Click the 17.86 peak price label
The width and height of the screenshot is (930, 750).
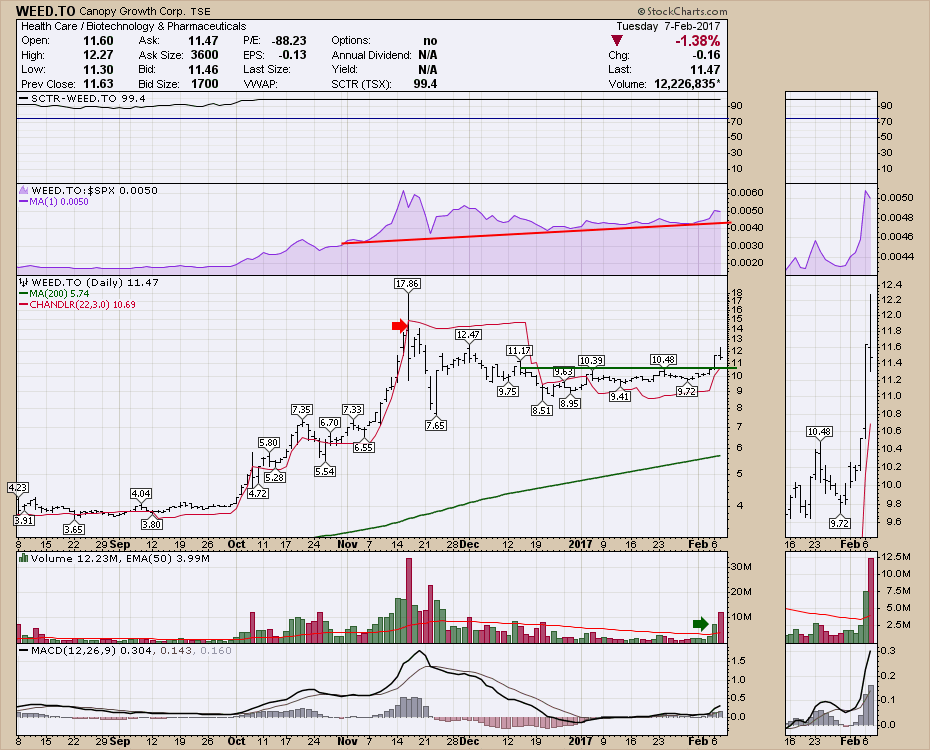407,283
